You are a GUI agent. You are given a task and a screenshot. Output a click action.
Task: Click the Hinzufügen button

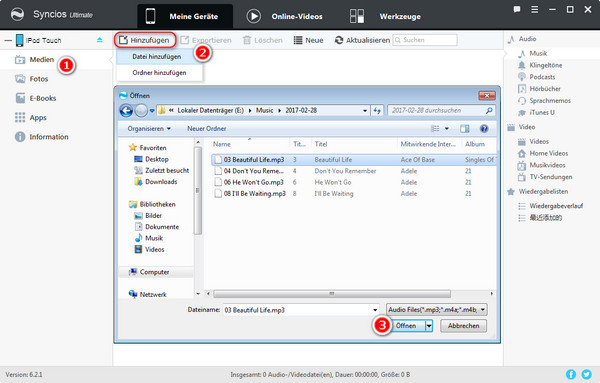click(145, 40)
